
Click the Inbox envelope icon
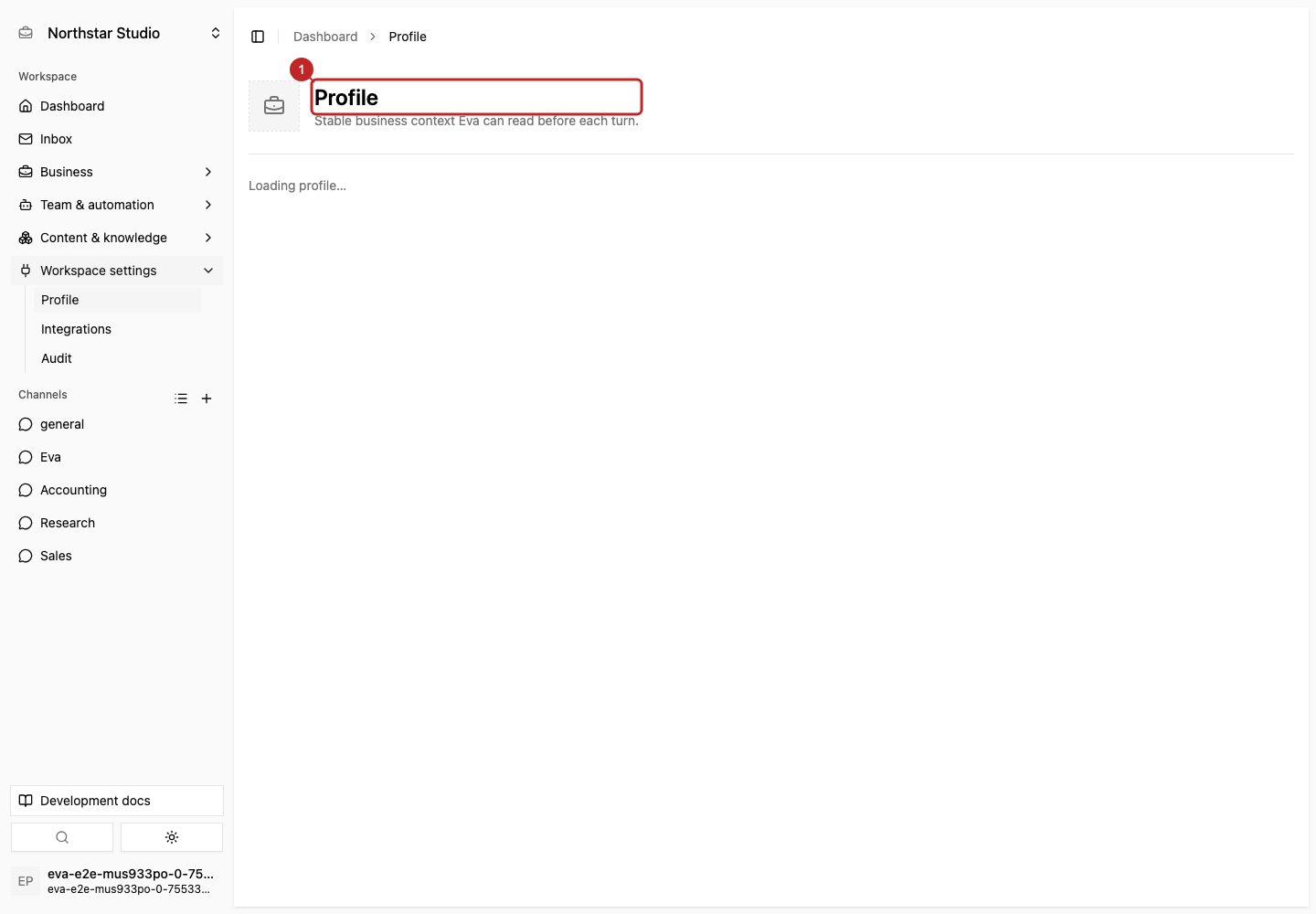[x=26, y=139]
